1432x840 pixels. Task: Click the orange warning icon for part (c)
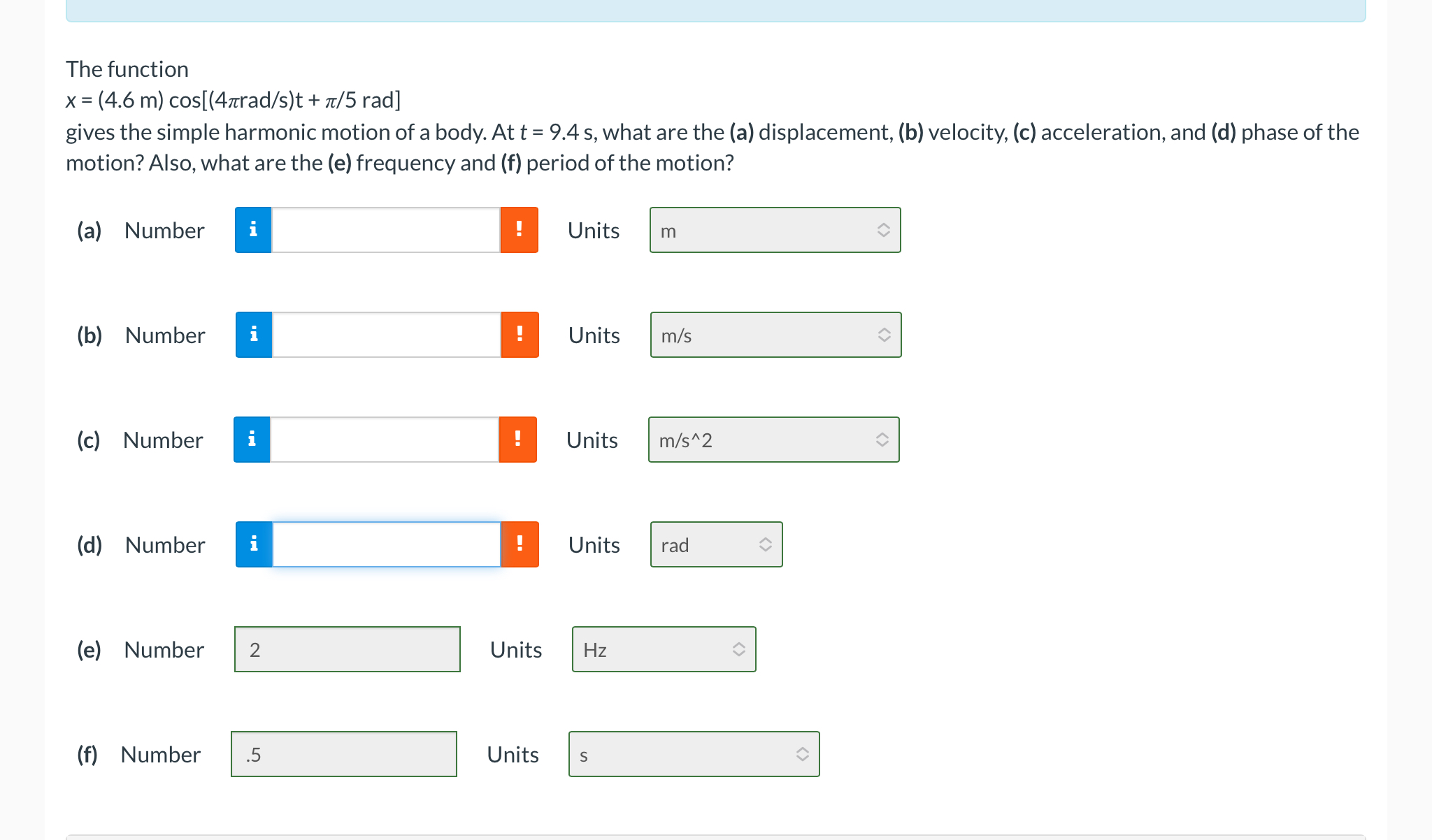point(517,440)
